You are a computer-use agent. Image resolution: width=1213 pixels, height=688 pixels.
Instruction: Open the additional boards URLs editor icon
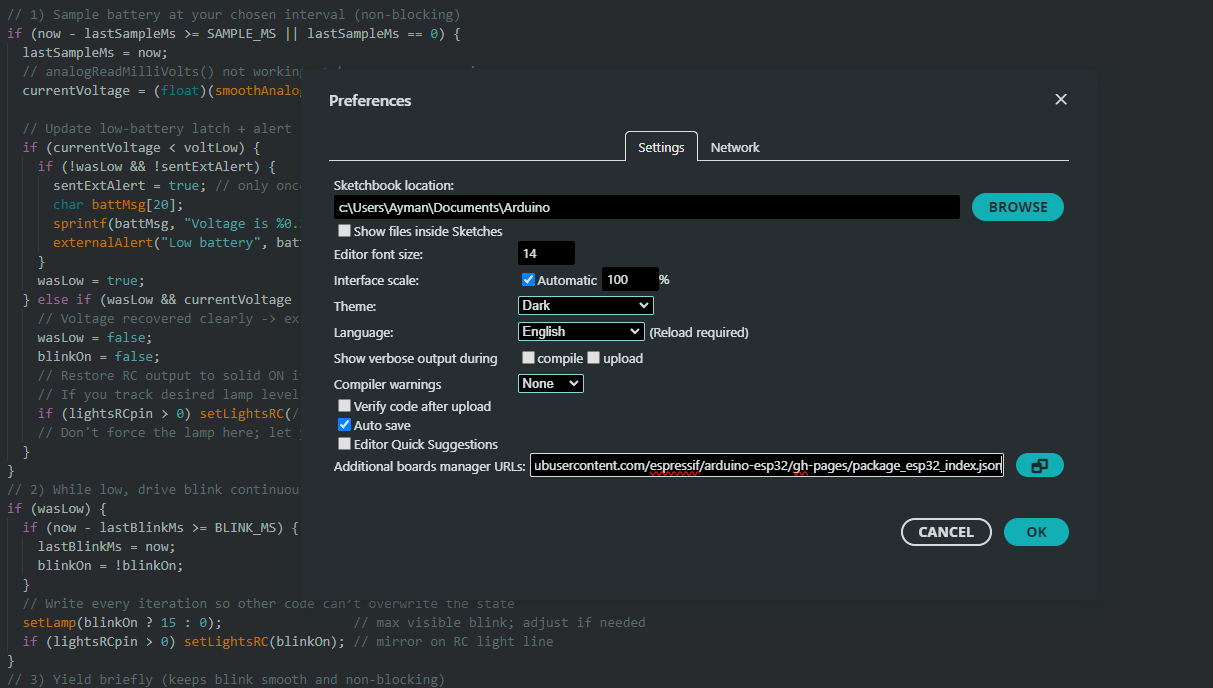point(1039,465)
